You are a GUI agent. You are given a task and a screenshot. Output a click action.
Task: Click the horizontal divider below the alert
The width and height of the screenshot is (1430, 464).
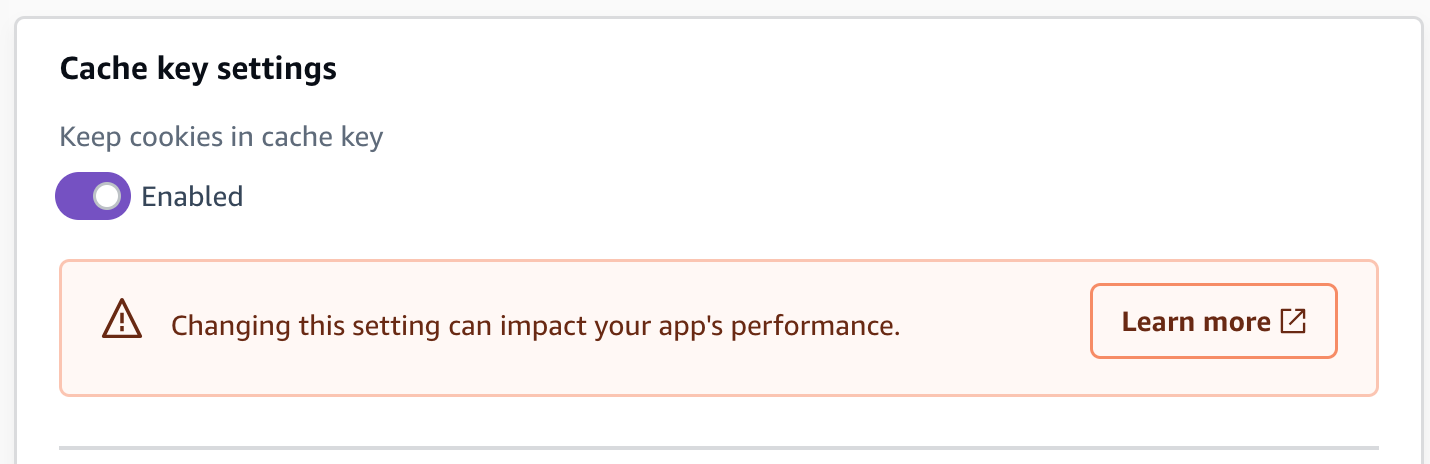tap(719, 447)
